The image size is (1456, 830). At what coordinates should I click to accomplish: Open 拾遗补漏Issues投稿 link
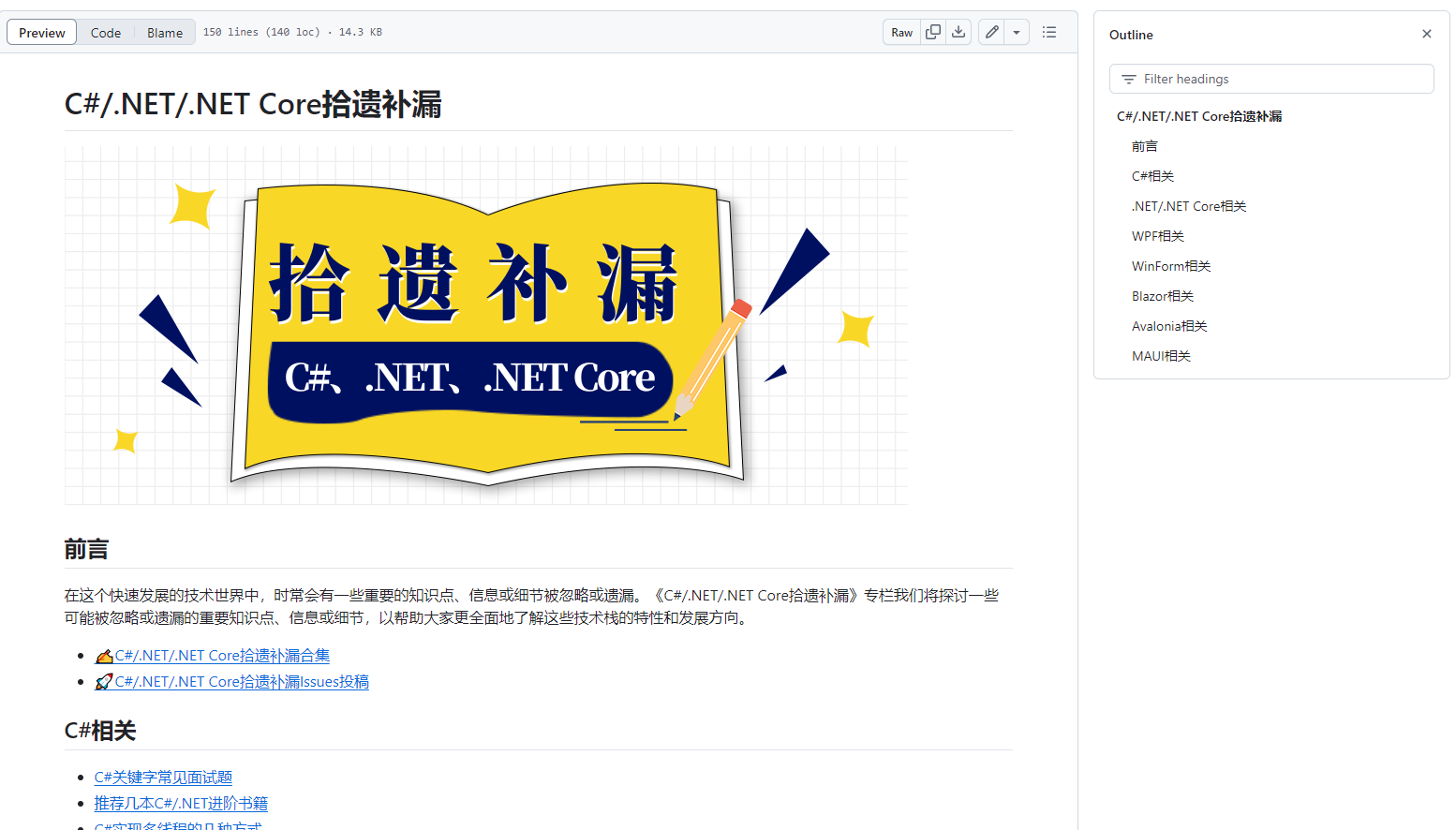point(231,682)
